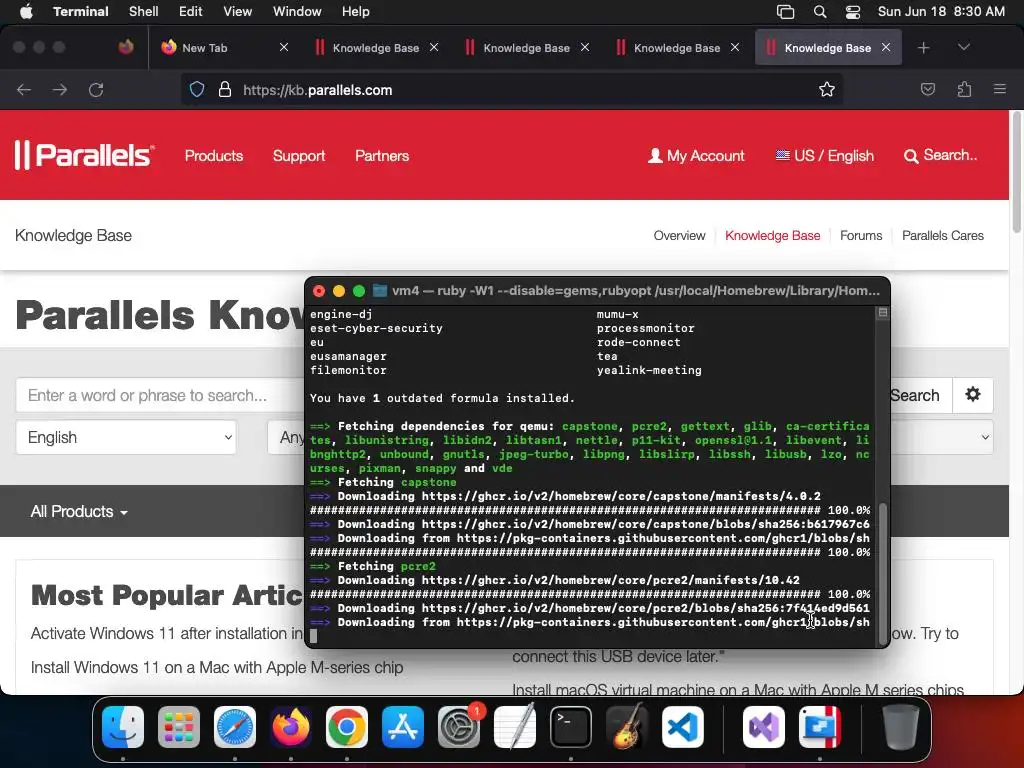Launch Safari from the dock
The height and width of the screenshot is (768, 1024).
(x=235, y=727)
